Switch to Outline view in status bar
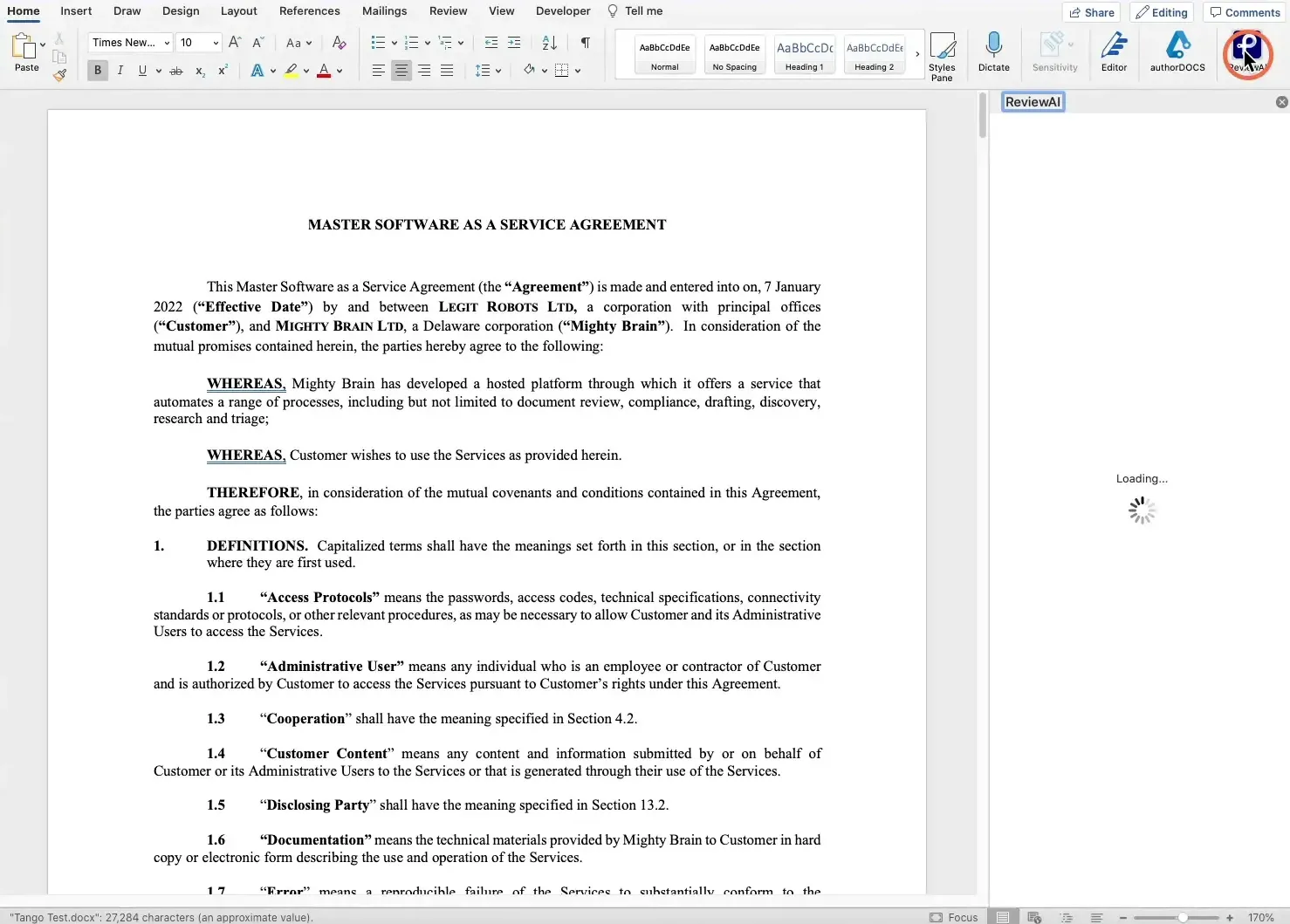Image resolution: width=1290 pixels, height=924 pixels. [1066, 917]
